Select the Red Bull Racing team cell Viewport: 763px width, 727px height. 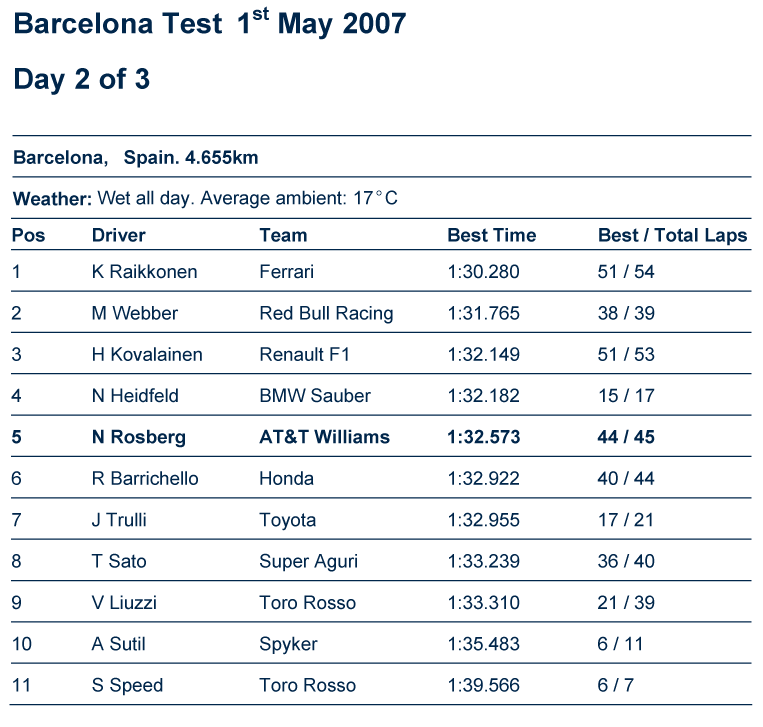pyautogui.click(x=326, y=313)
